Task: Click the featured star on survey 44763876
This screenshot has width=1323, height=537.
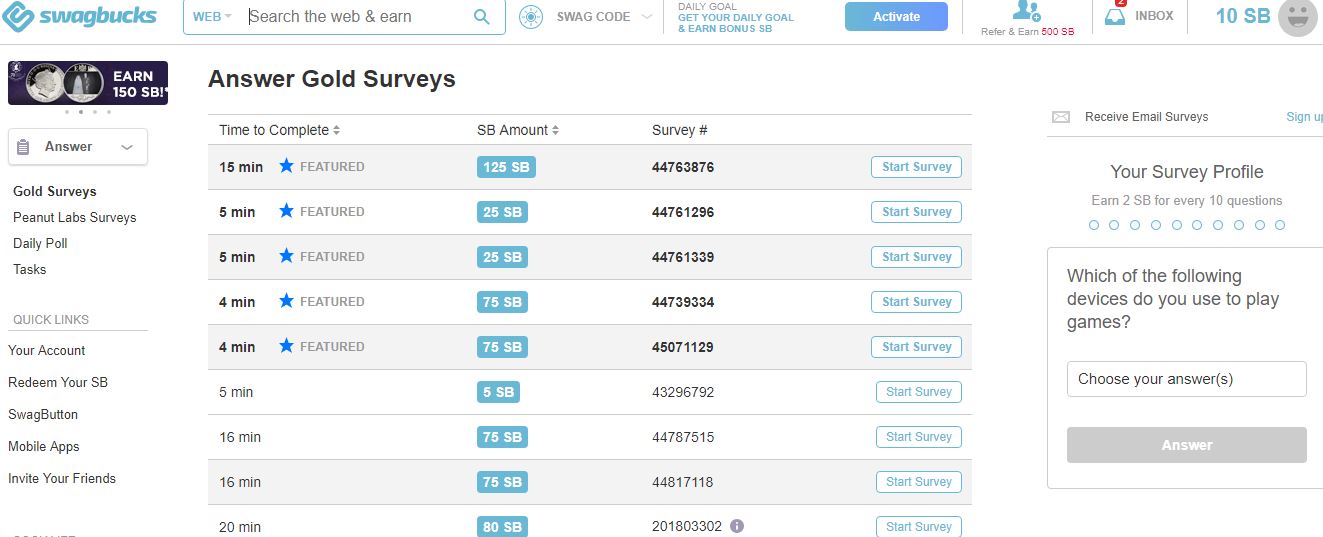Action: (286, 166)
